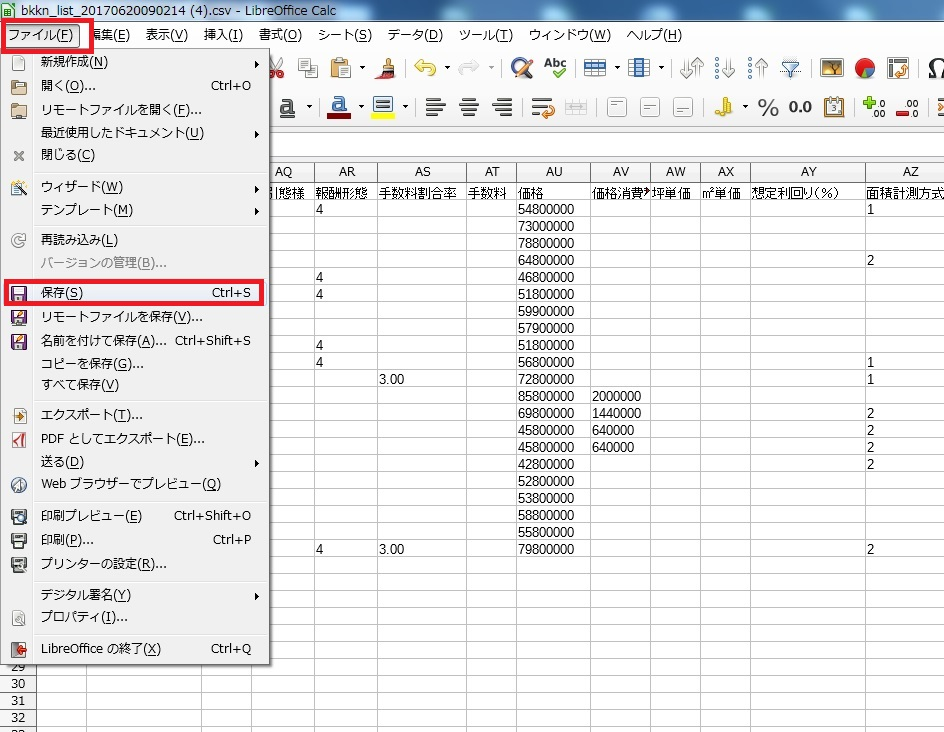Click the delete decimal place icon
944x732 pixels.
[907, 108]
